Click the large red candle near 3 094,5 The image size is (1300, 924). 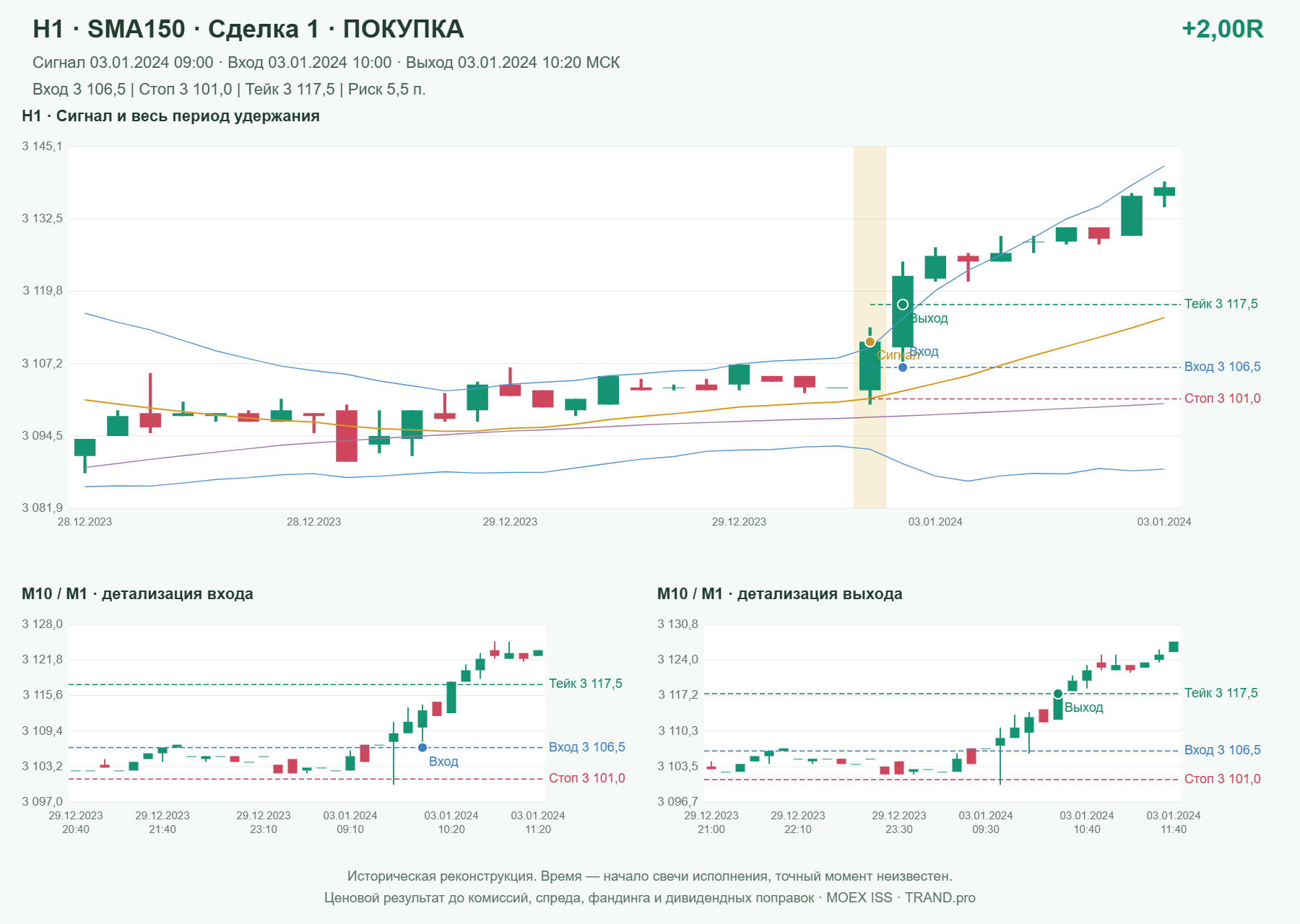pos(347,436)
